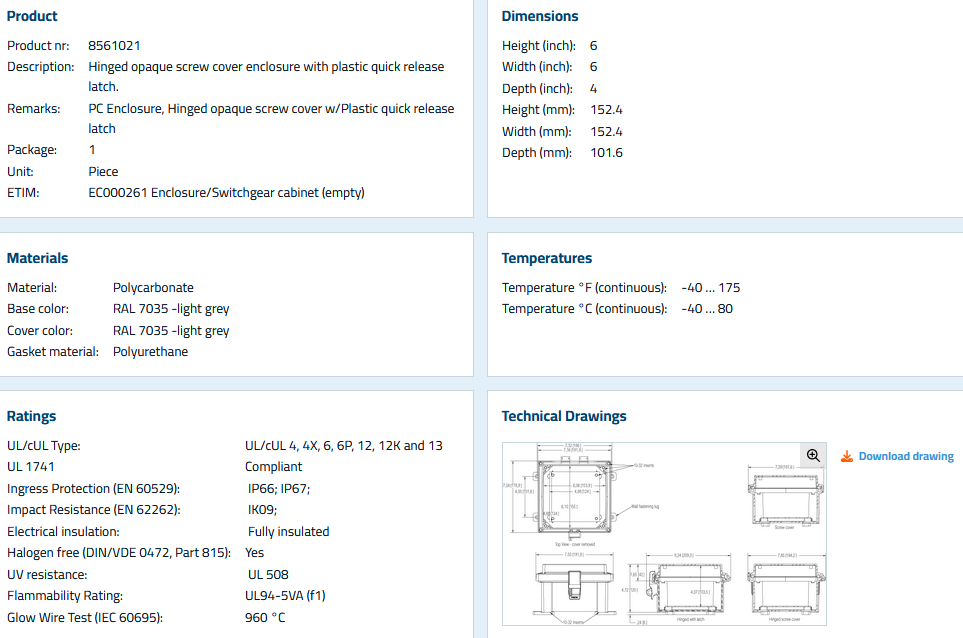Screen dimensions: 963x638
Task: Select the IP66; IP67 ingress protection value
Action: click(279, 489)
